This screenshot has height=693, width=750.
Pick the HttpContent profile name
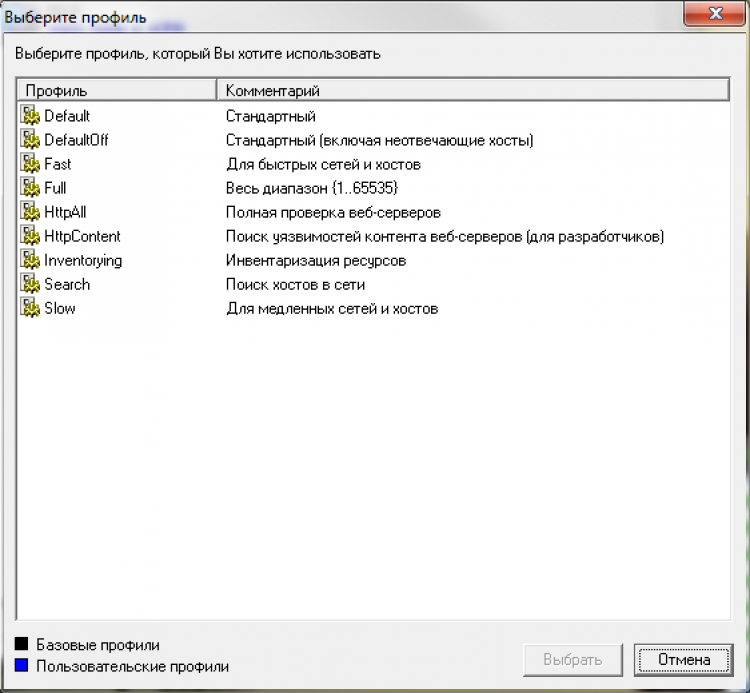[82, 236]
